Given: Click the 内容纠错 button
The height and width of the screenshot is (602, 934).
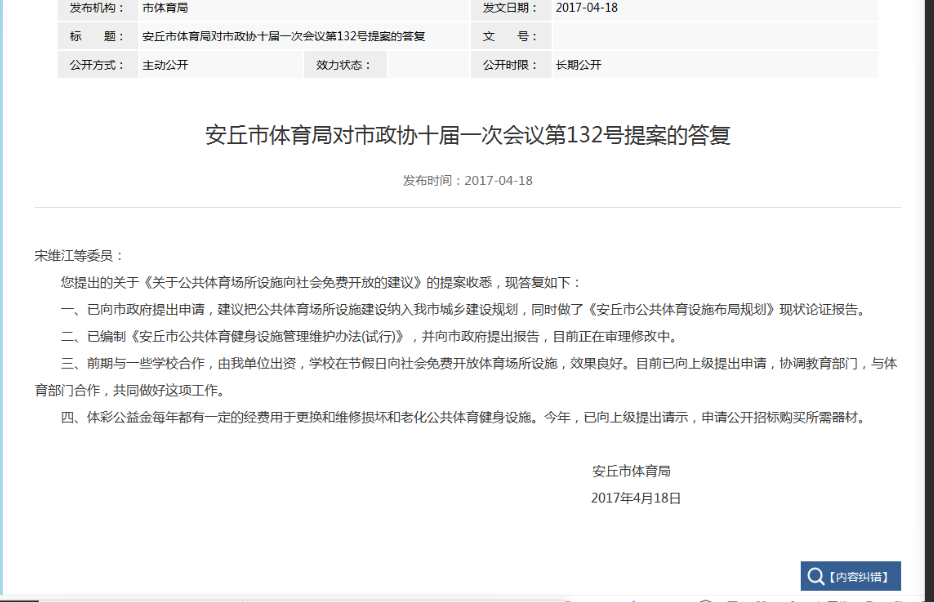Looking at the screenshot, I should tap(850, 576).
